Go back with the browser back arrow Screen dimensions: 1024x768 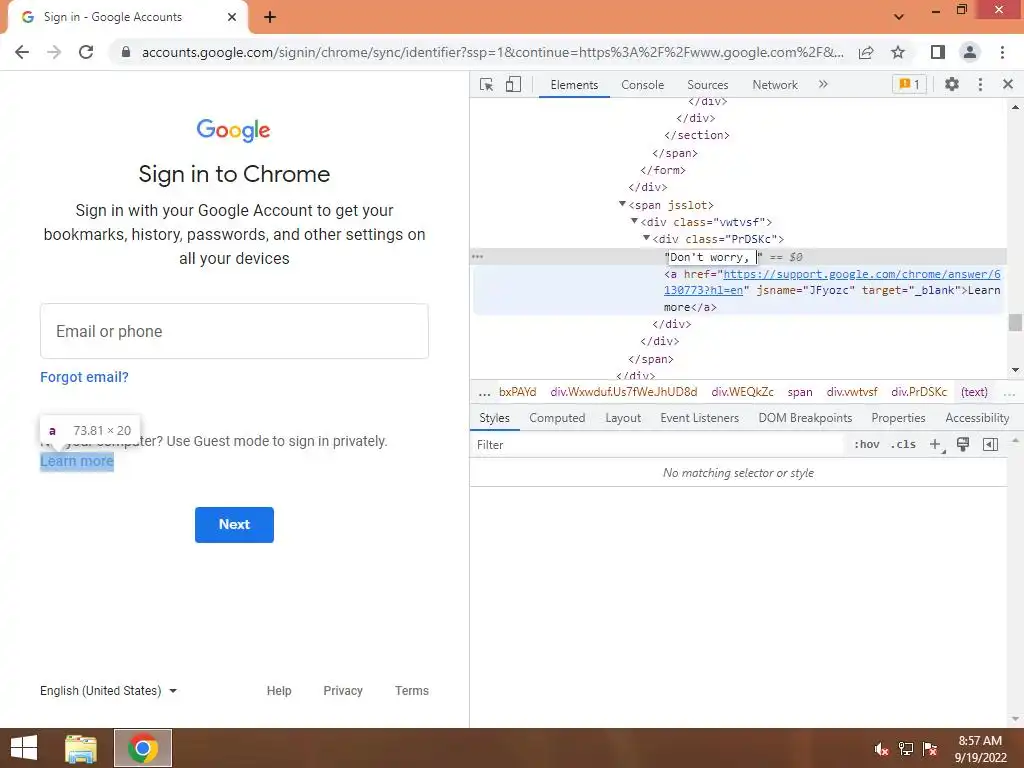(22, 52)
